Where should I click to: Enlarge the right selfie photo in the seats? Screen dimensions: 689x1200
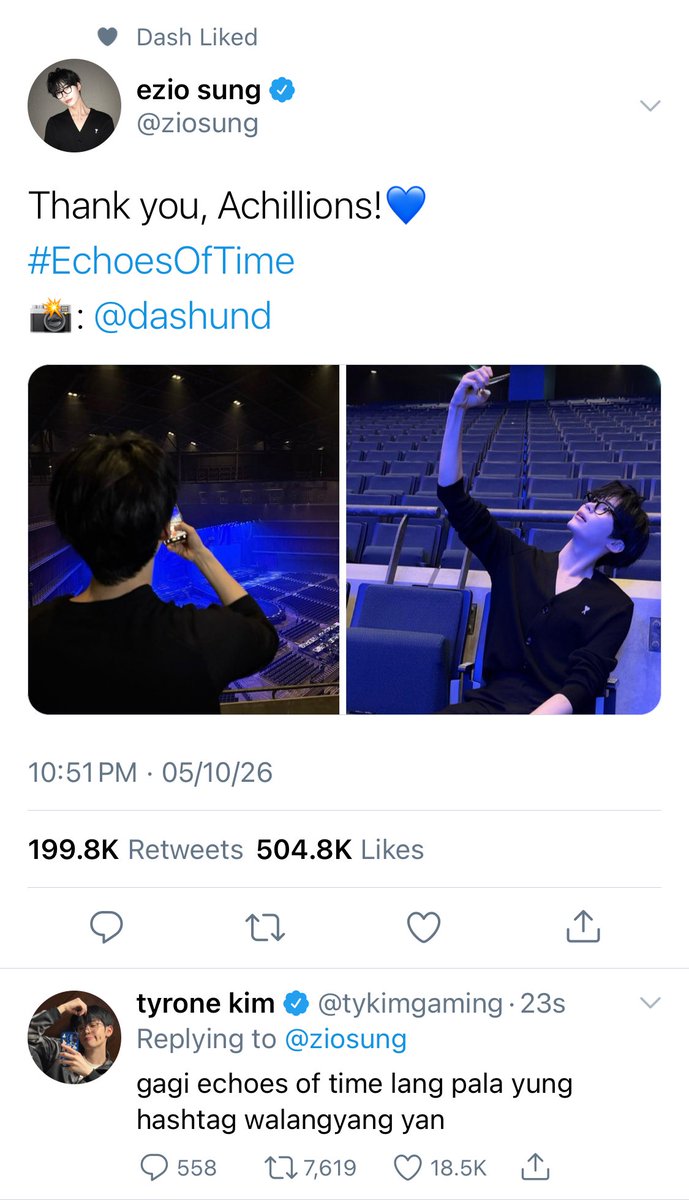coord(504,539)
